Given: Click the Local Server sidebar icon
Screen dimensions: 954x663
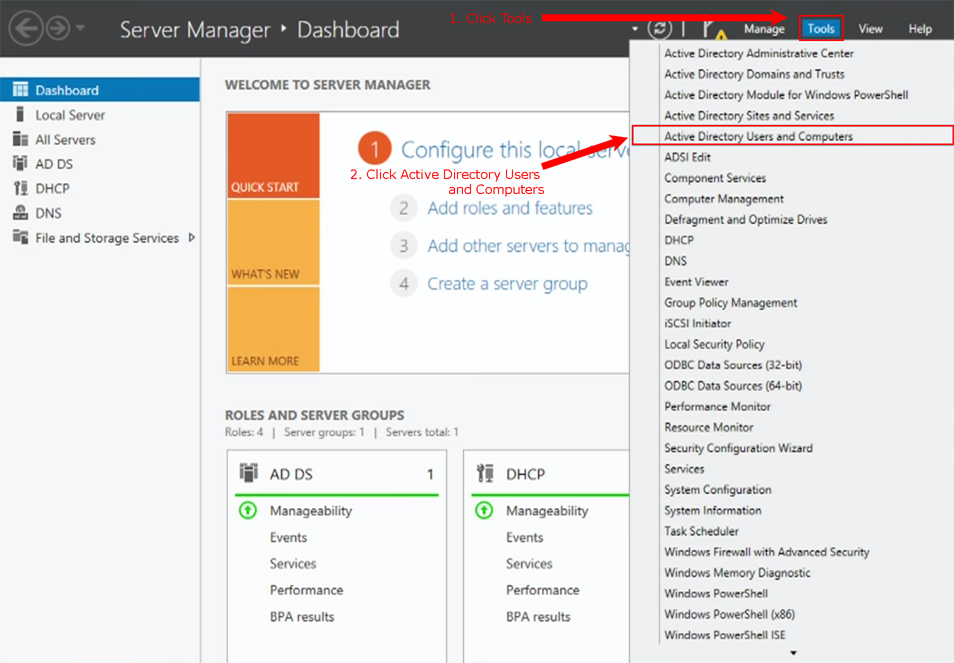Looking at the screenshot, I should coord(20,114).
